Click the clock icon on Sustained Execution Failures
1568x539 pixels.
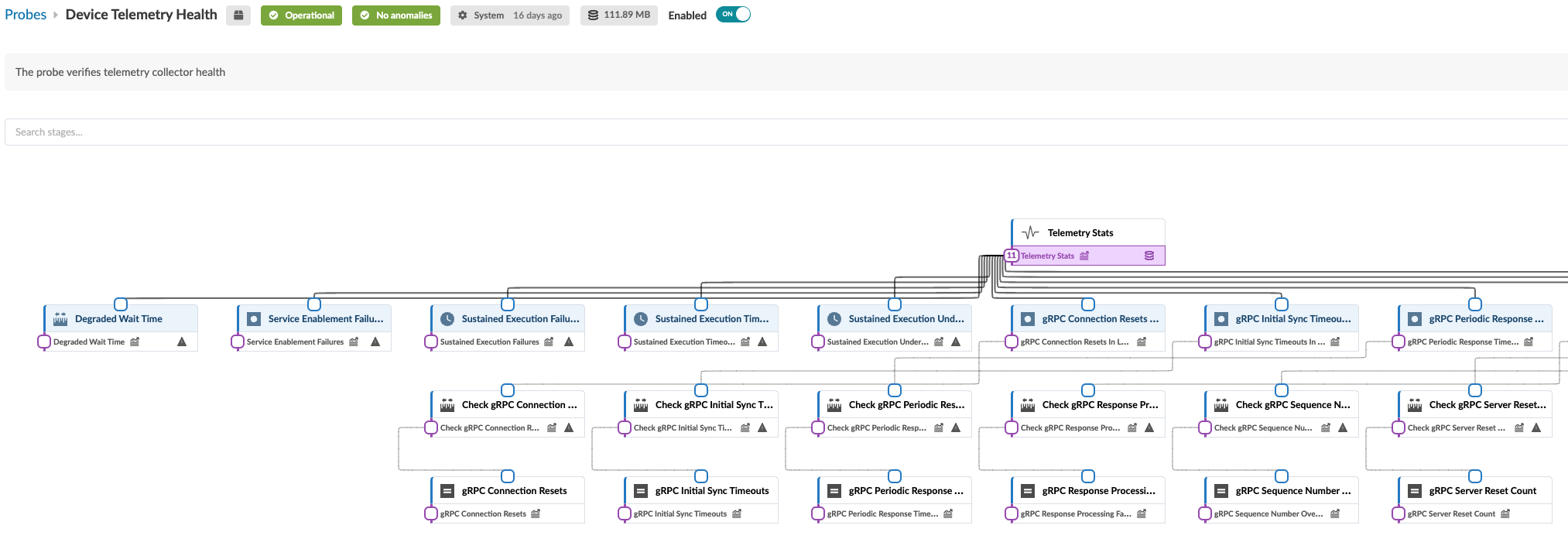(447, 319)
